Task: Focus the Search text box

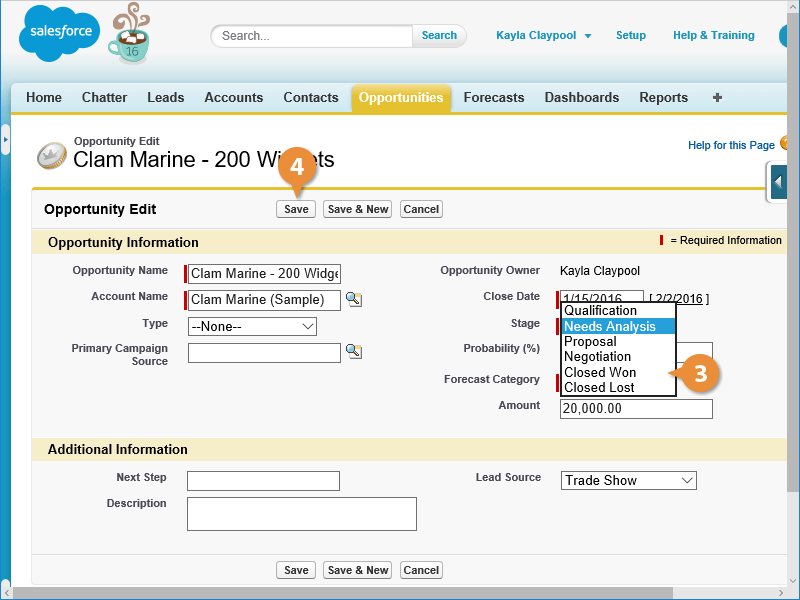Action: 314,36
